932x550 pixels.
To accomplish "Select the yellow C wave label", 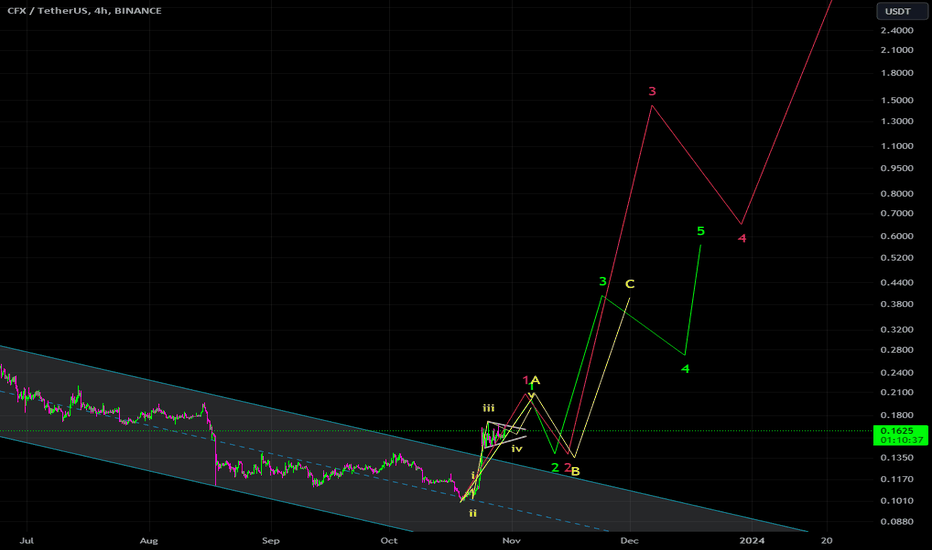I will pyautogui.click(x=630, y=284).
